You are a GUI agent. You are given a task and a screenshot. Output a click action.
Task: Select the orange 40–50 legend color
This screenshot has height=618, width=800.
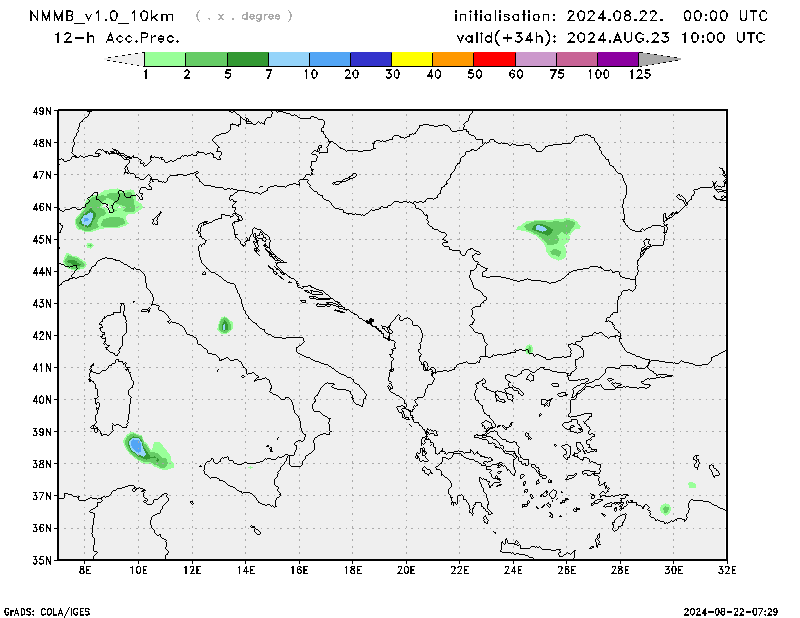click(x=453, y=59)
